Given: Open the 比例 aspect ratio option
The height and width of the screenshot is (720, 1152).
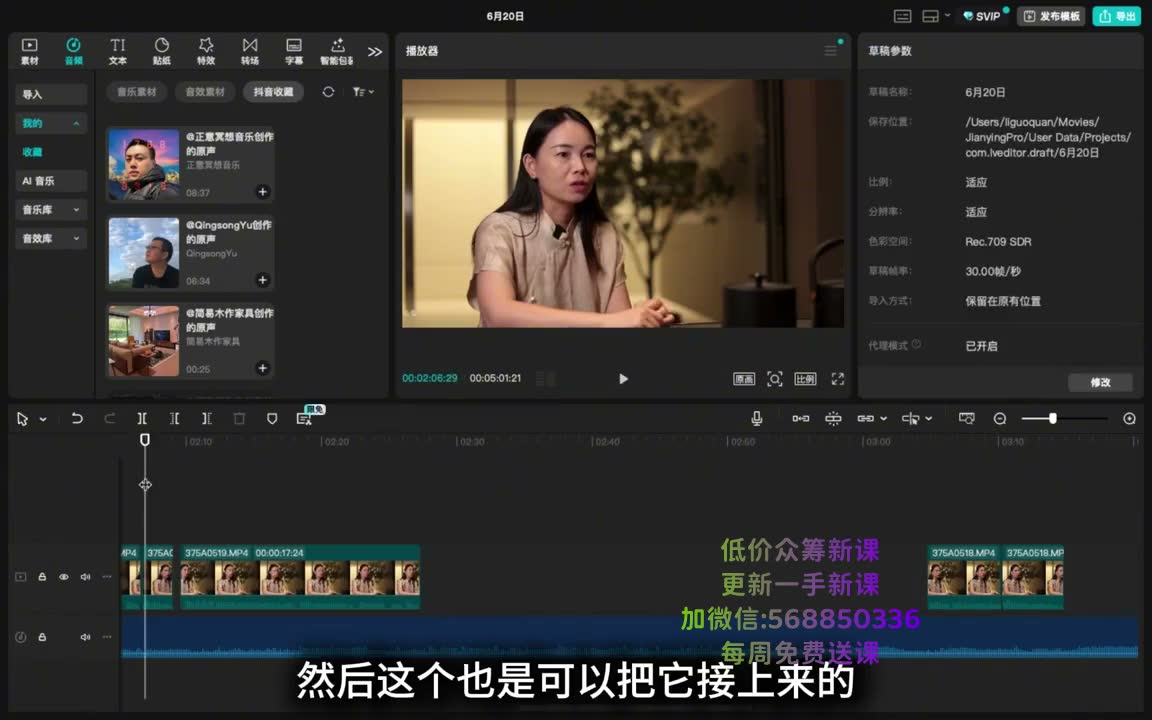Looking at the screenshot, I should (x=805, y=378).
